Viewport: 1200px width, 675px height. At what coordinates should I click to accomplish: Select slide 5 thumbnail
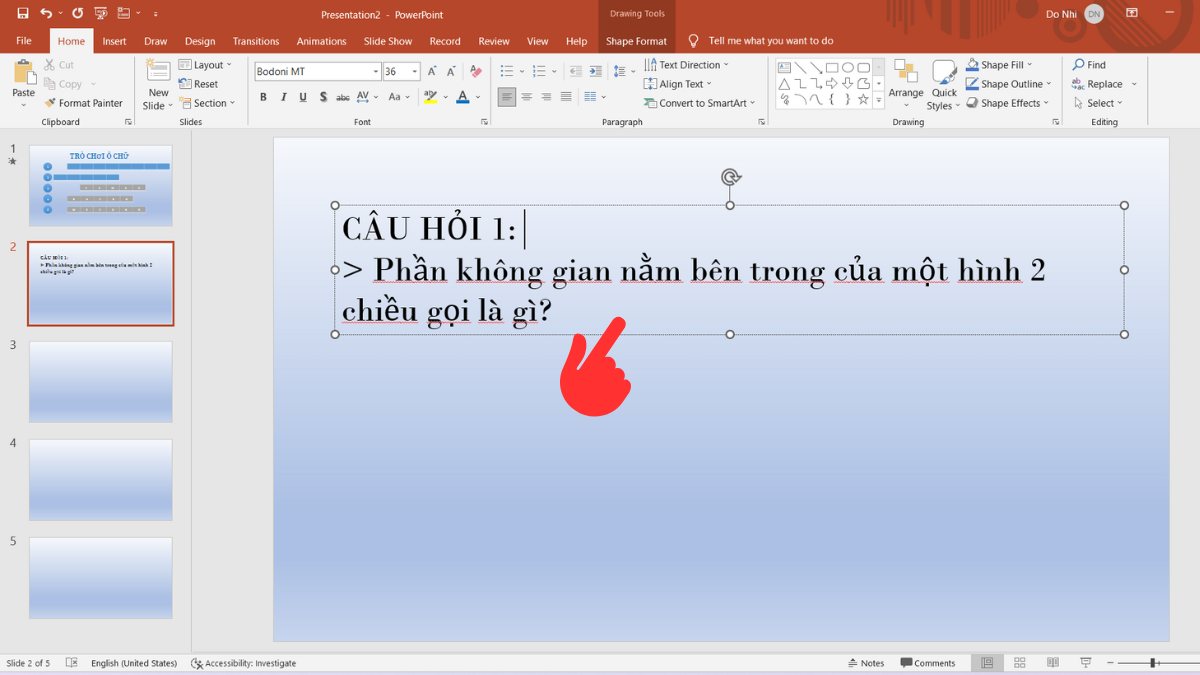pos(100,578)
